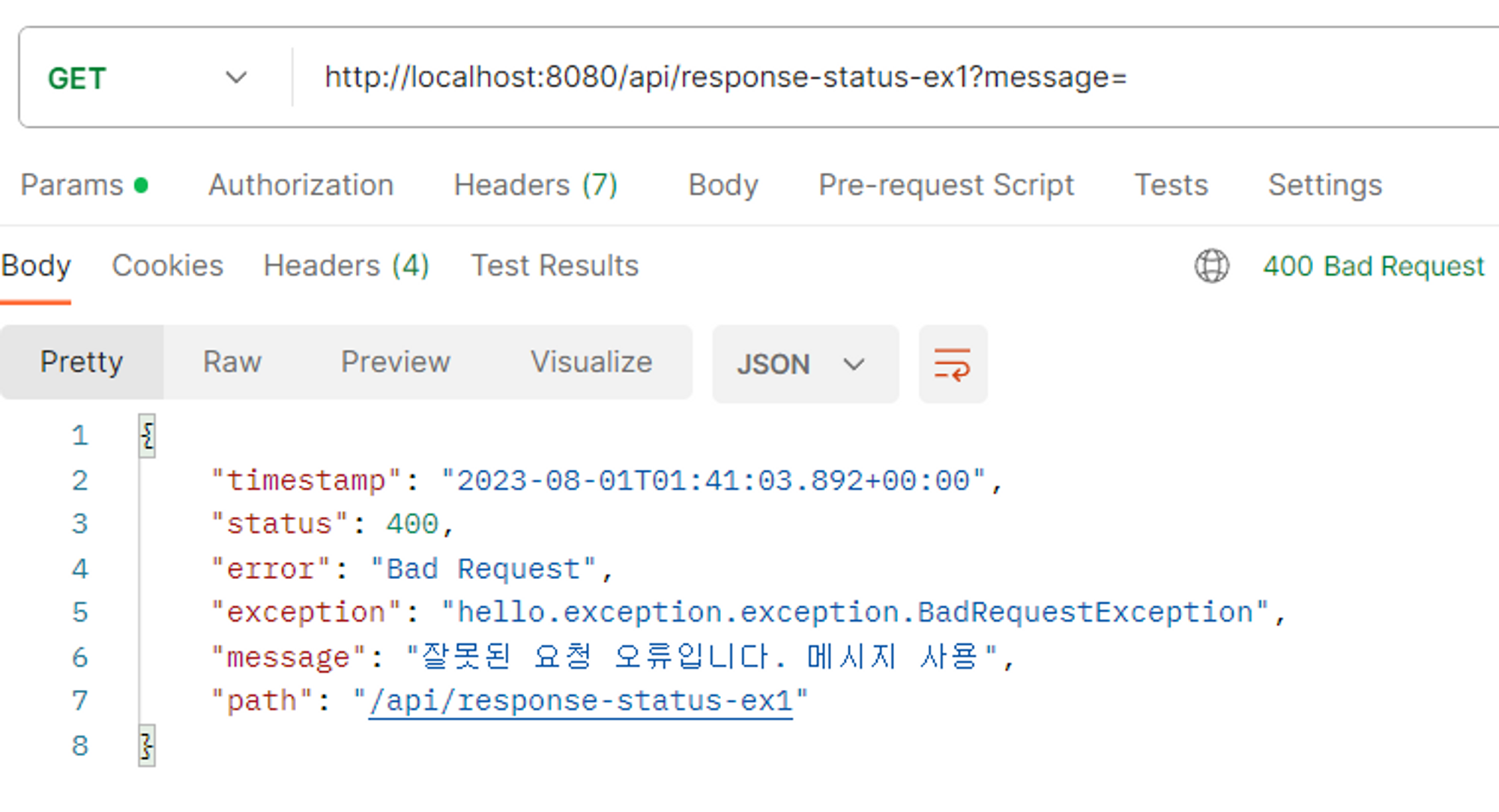Switch response view to Preview

click(x=395, y=363)
